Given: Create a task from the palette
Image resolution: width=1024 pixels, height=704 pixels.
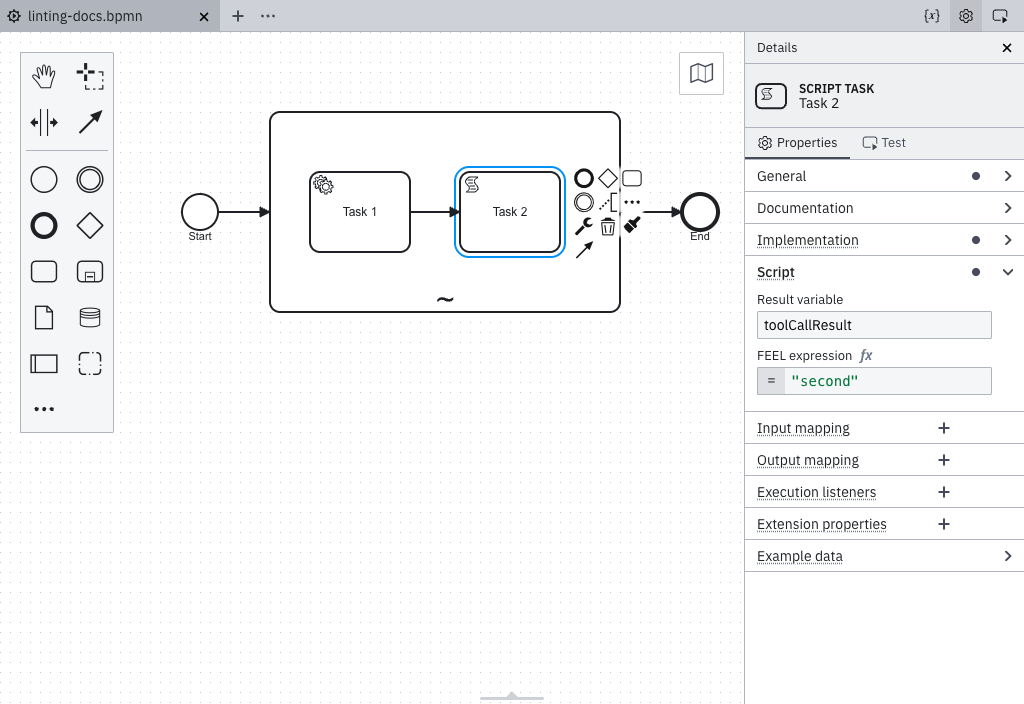Looking at the screenshot, I should pos(44,272).
